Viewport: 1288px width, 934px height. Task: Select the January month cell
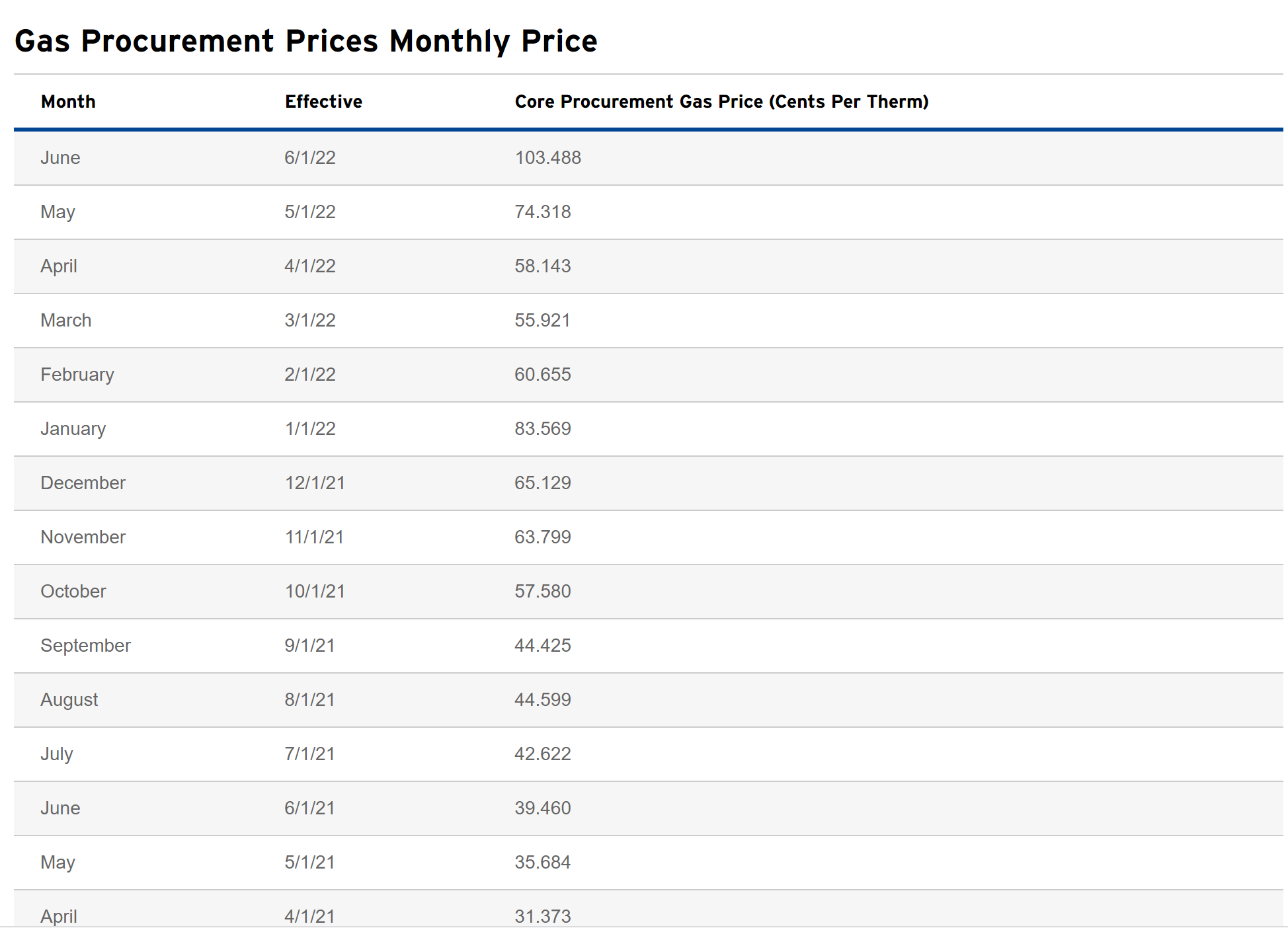pyautogui.click(x=73, y=429)
